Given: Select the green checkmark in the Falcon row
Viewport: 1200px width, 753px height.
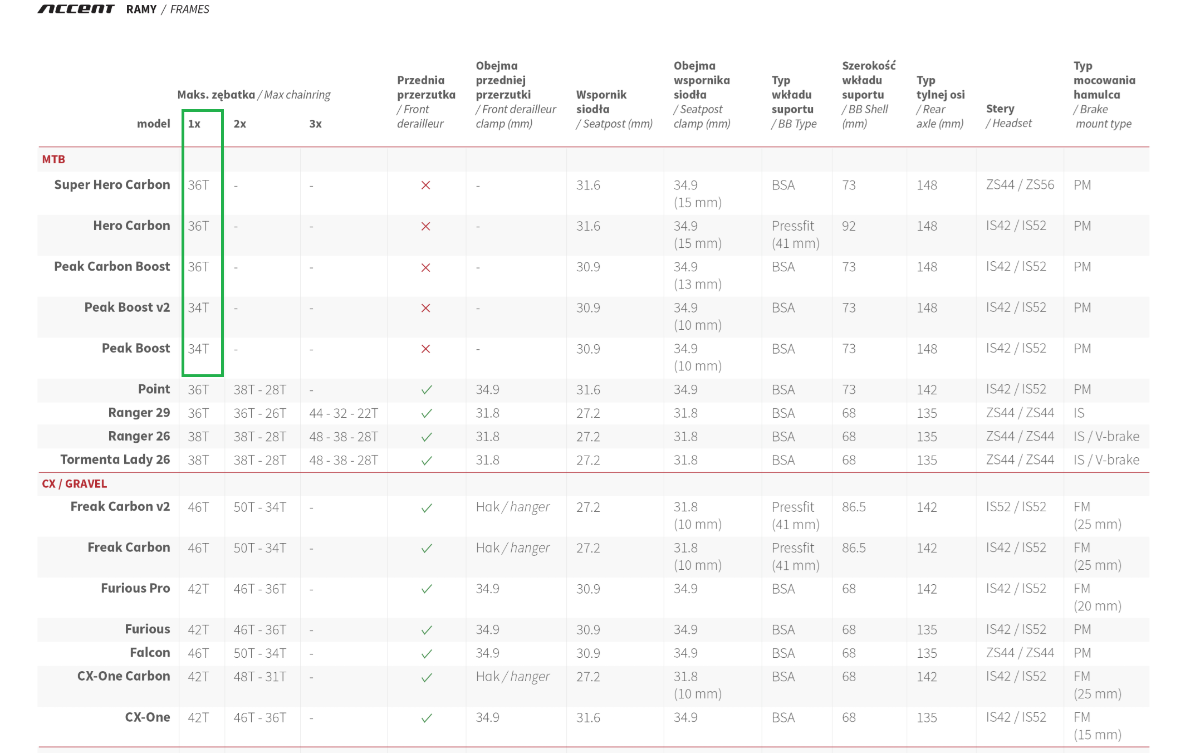Looking at the screenshot, I should pos(426,653).
